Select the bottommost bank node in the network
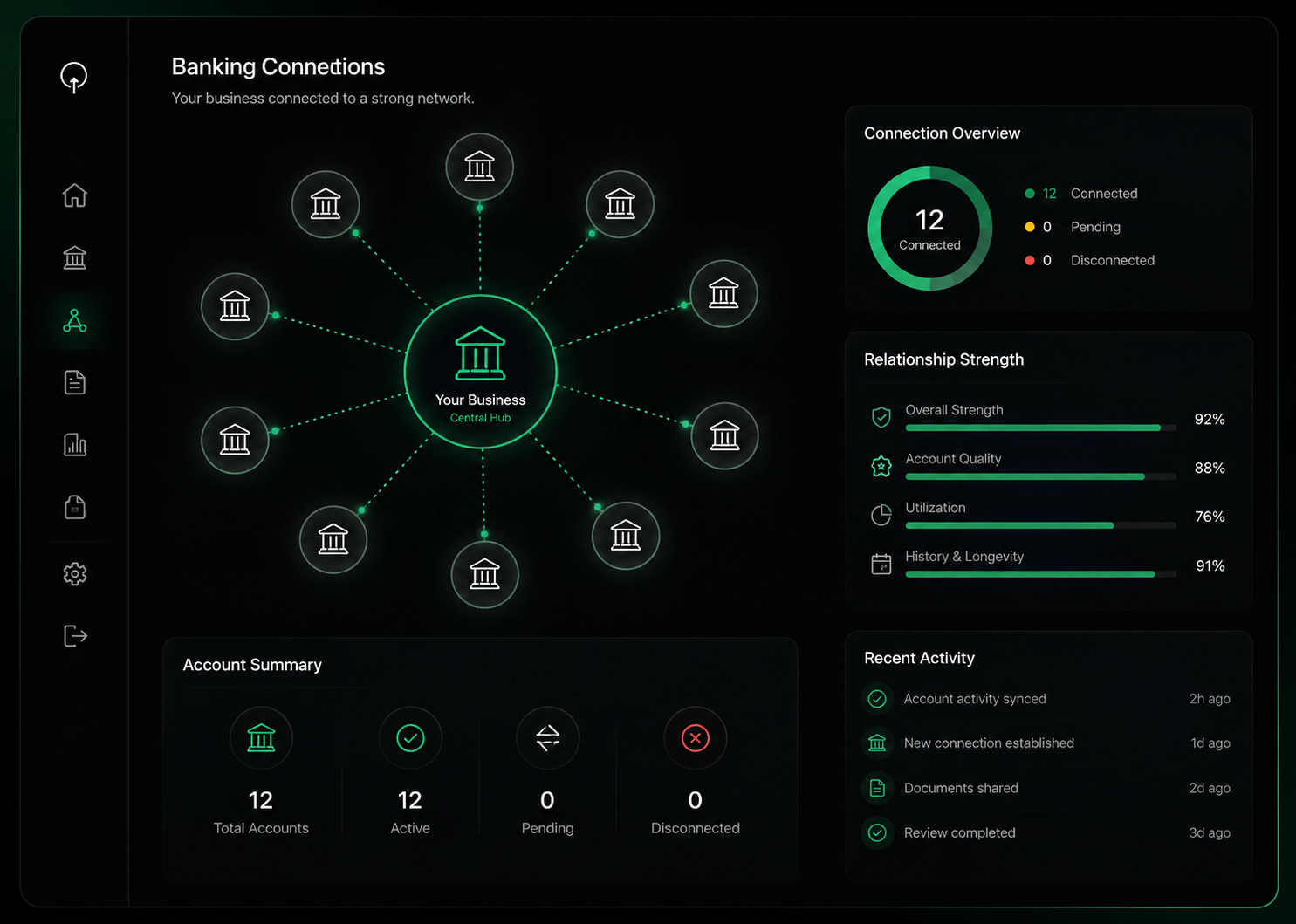1296x924 pixels. coord(484,574)
